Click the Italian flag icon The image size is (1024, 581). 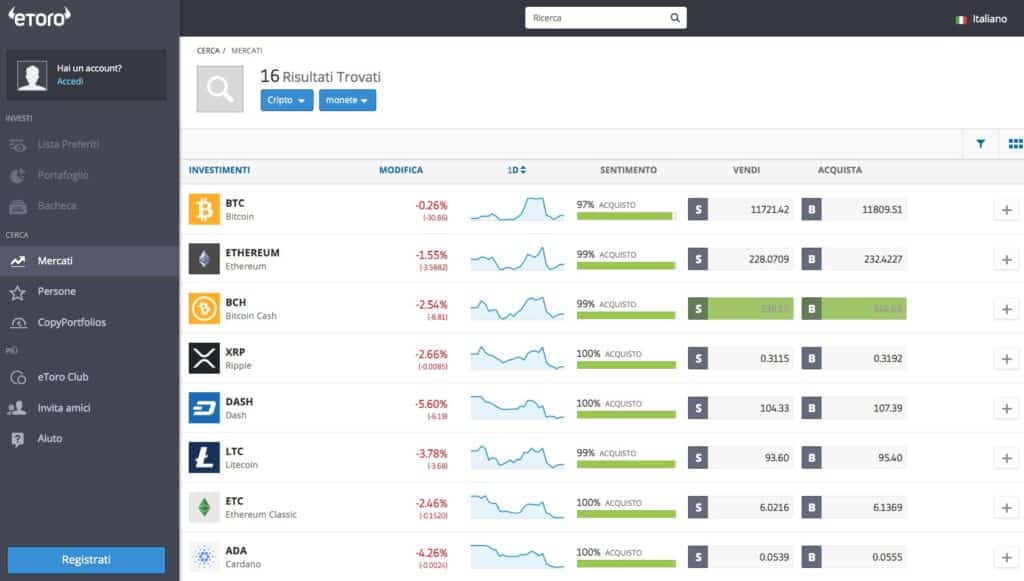961,20
